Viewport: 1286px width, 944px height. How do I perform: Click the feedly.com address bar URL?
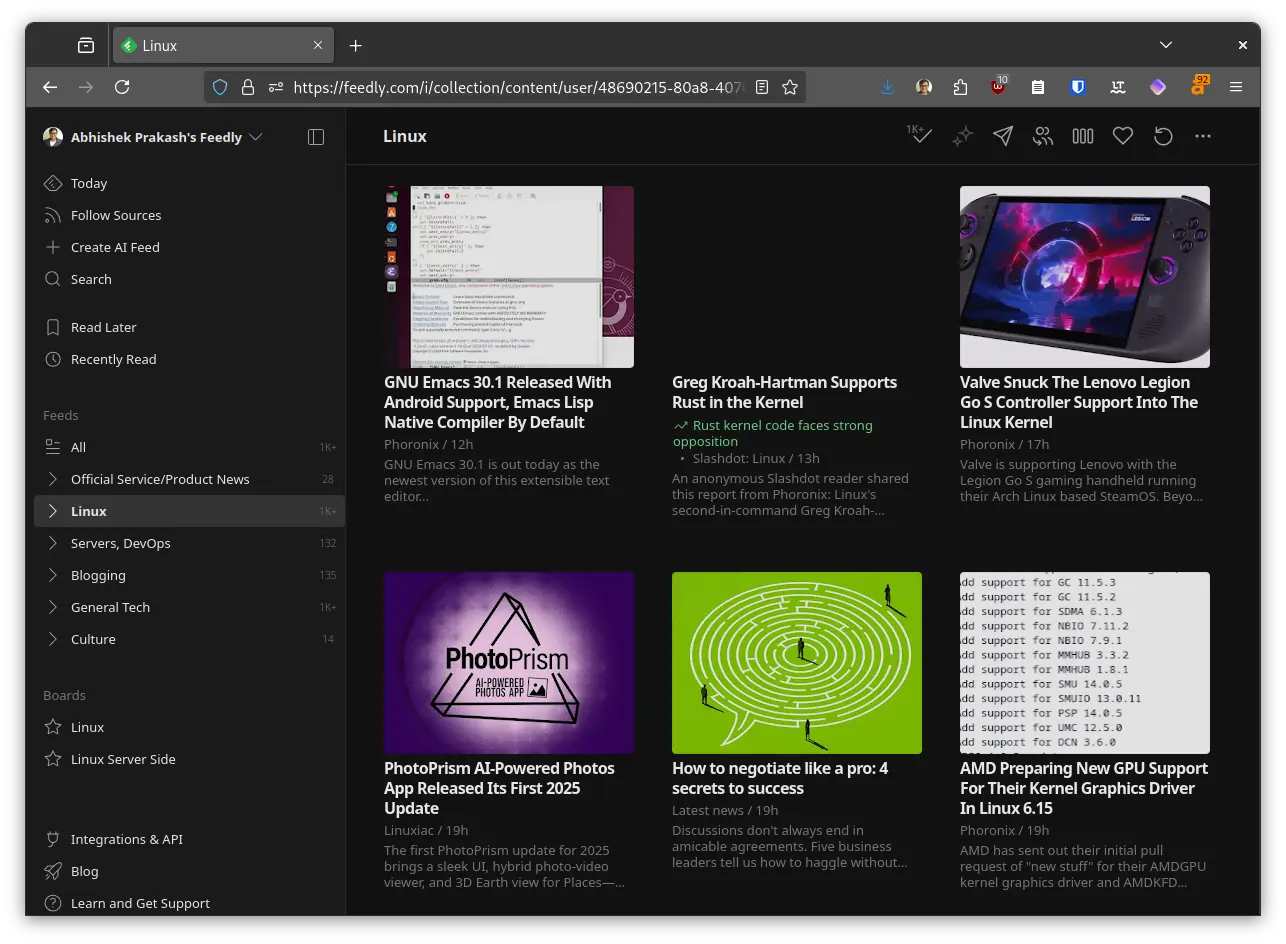[519, 87]
